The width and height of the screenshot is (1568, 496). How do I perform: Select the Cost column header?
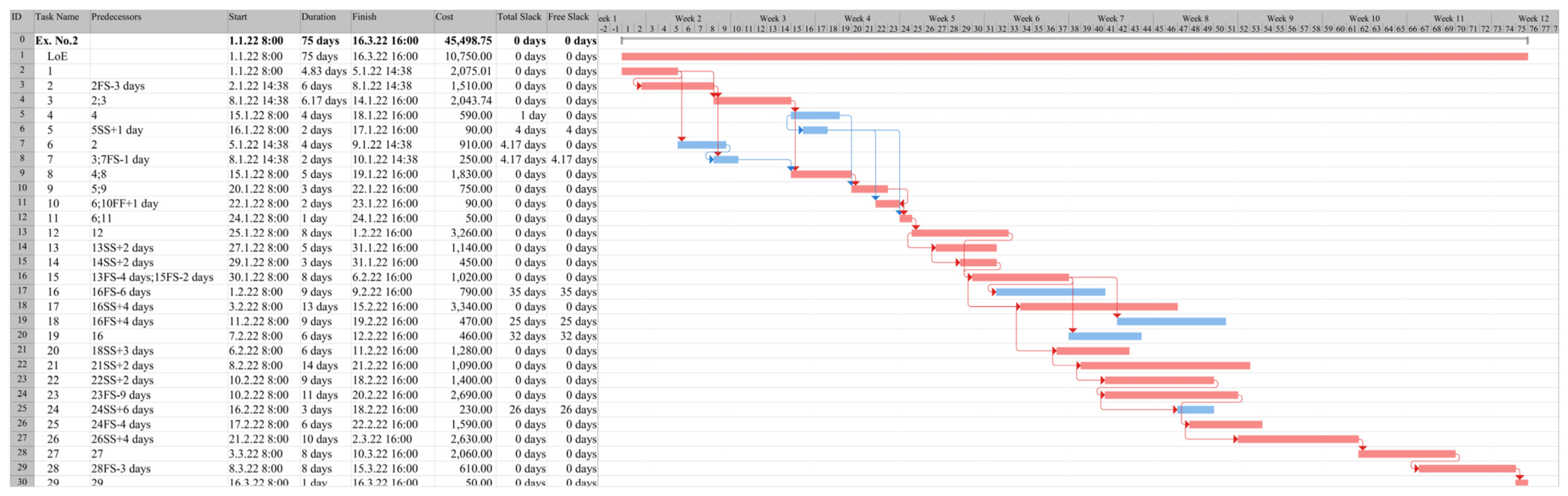point(444,17)
